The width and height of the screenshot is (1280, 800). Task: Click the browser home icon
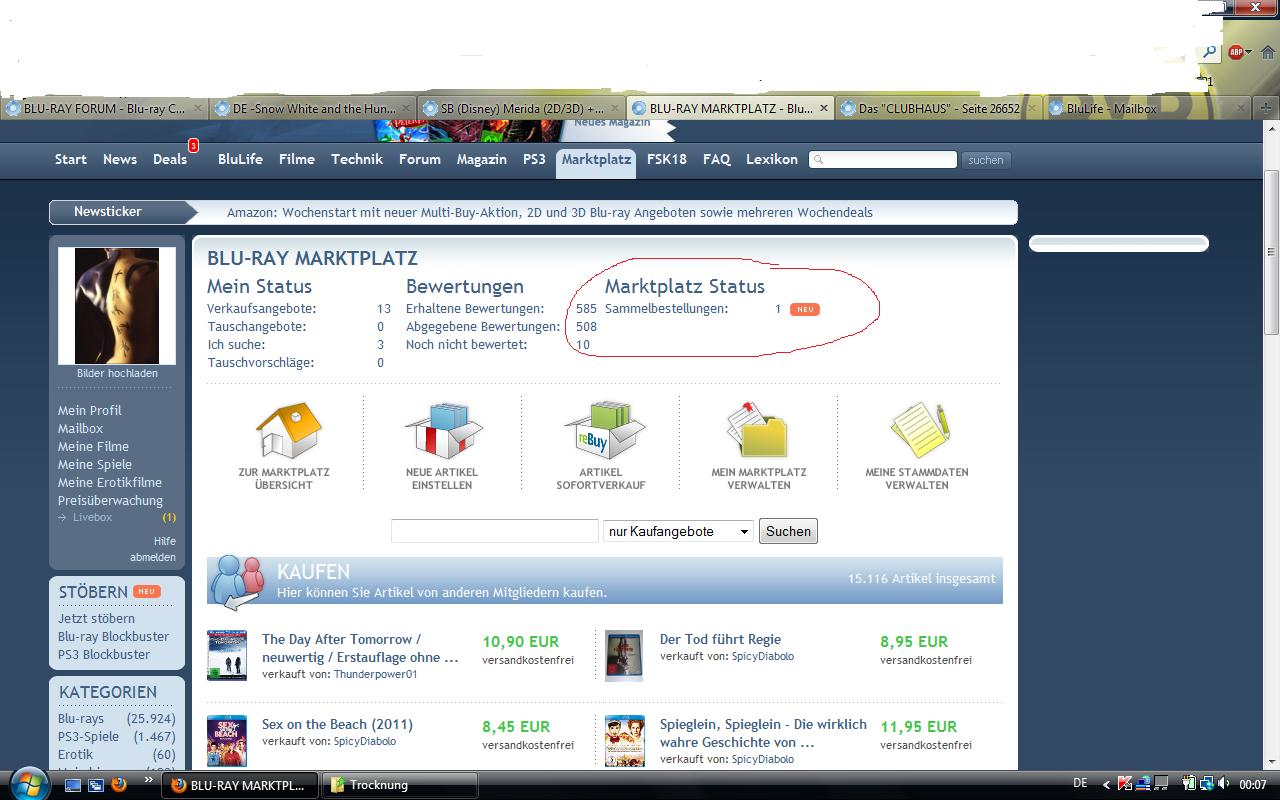(x=1266, y=52)
